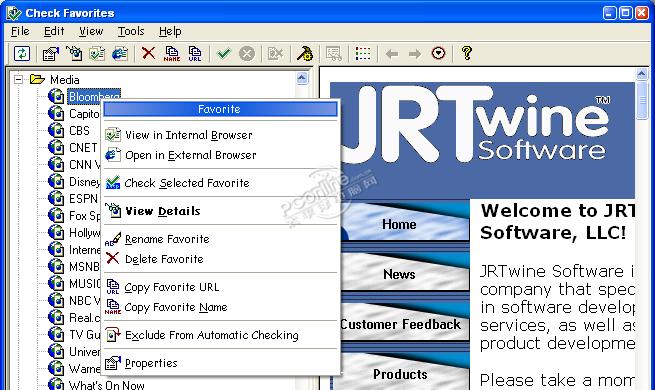This screenshot has width=655, height=390.
Task: Click the back arrow toolbar icon
Action: coord(391,53)
